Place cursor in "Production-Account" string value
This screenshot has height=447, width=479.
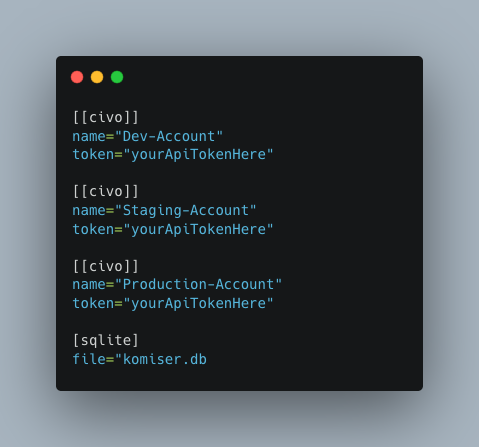point(198,284)
